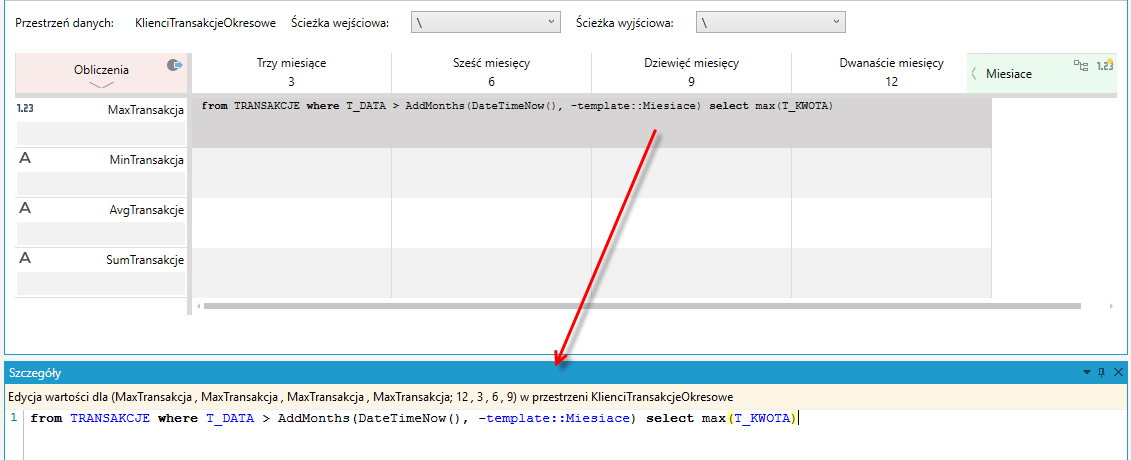Click the Edycja wartości info text line
This screenshot has width=1131, height=460.
point(371,397)
